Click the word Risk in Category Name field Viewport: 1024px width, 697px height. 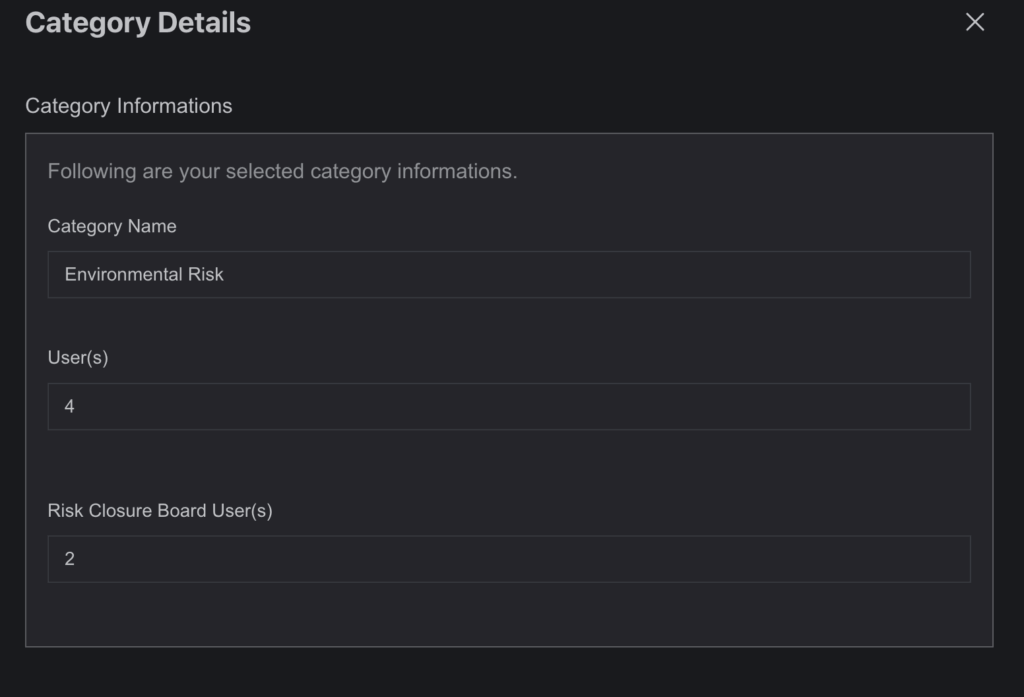(x=206, y=274)
